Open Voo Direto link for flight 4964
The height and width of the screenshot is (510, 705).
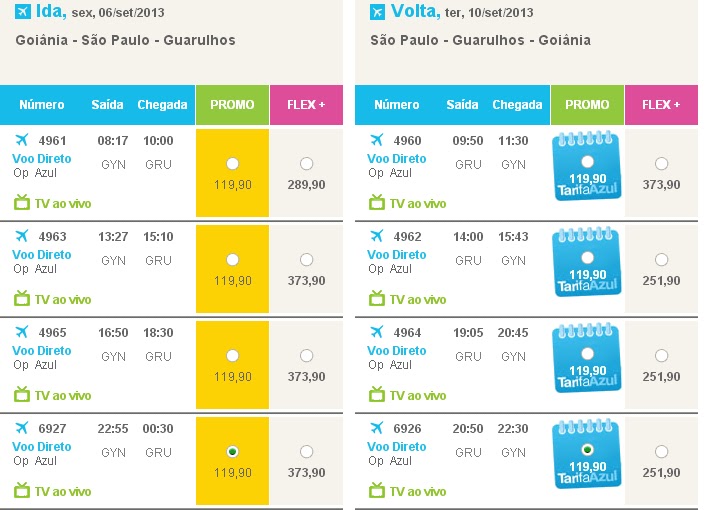coord(397,351)
